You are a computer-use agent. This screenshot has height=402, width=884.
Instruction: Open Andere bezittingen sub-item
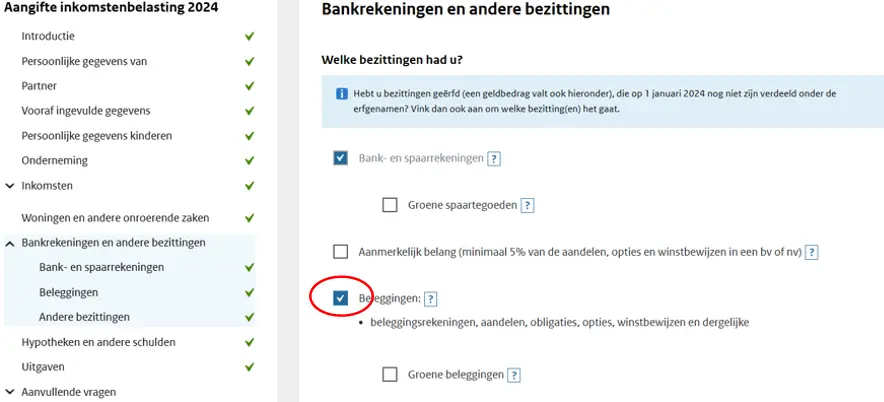click(x=84, y=317)
